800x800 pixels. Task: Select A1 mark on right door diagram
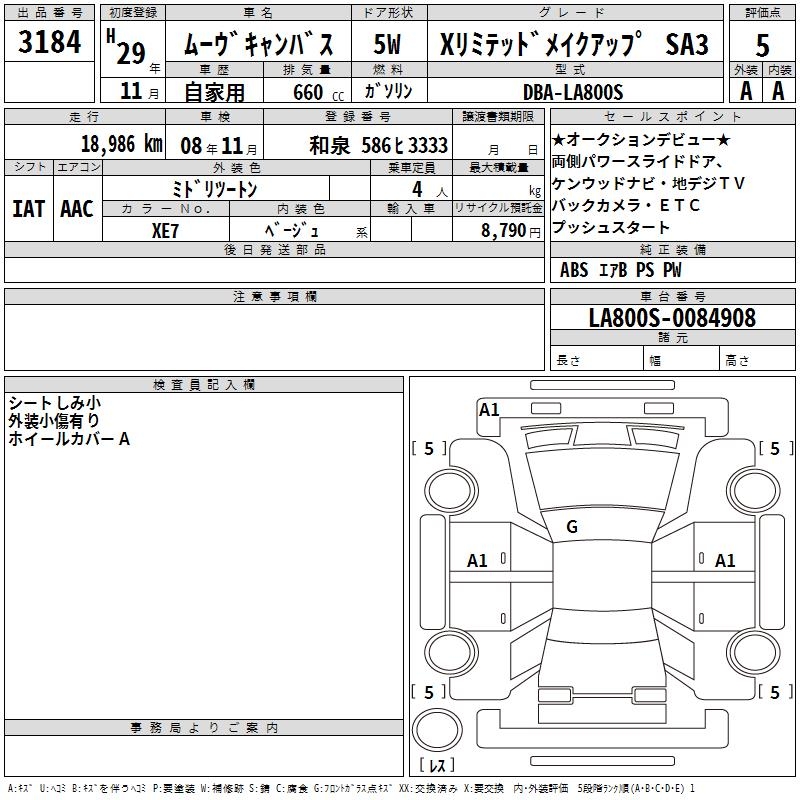point(724,561)
